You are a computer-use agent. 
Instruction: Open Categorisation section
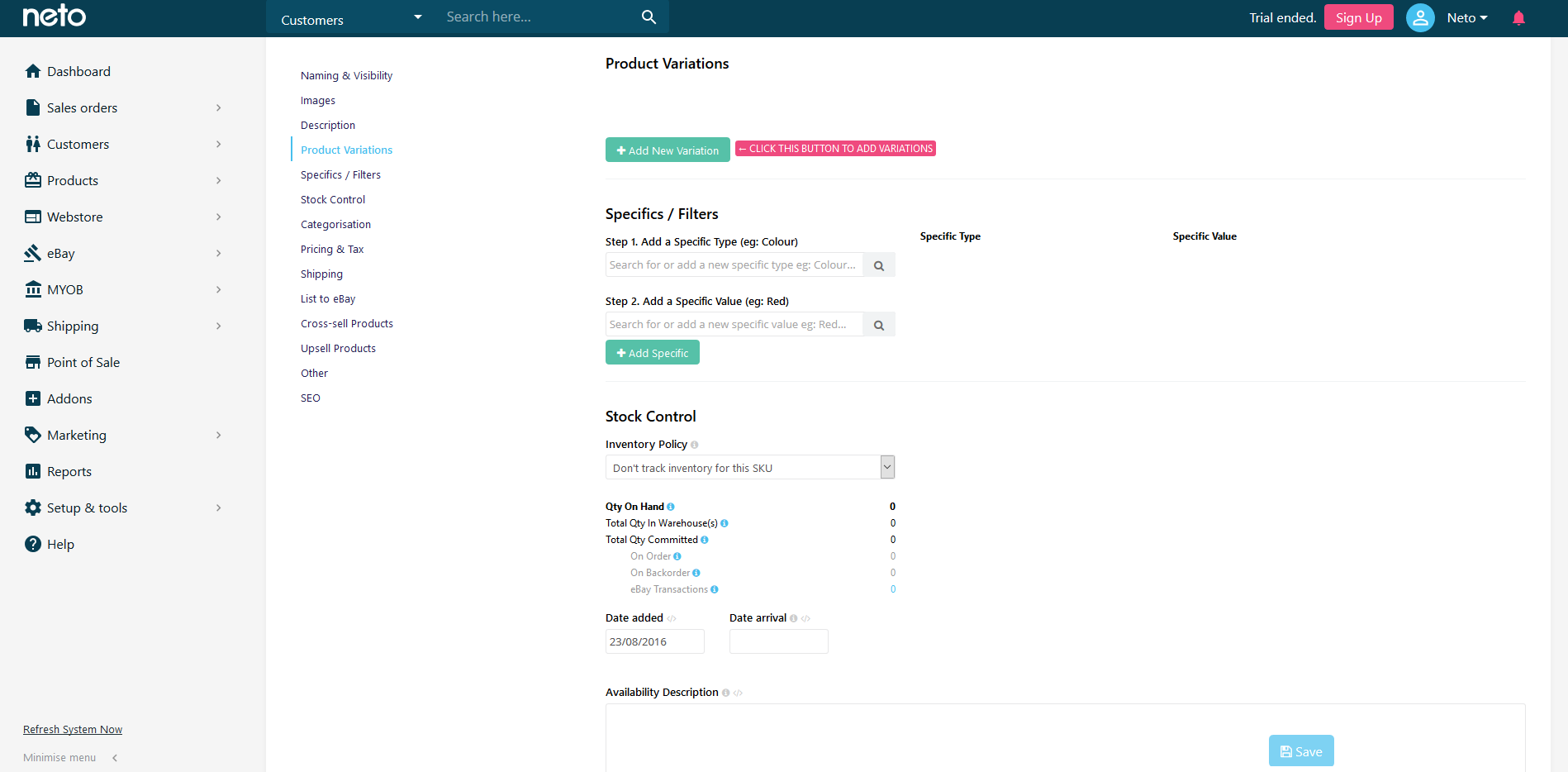335,224
